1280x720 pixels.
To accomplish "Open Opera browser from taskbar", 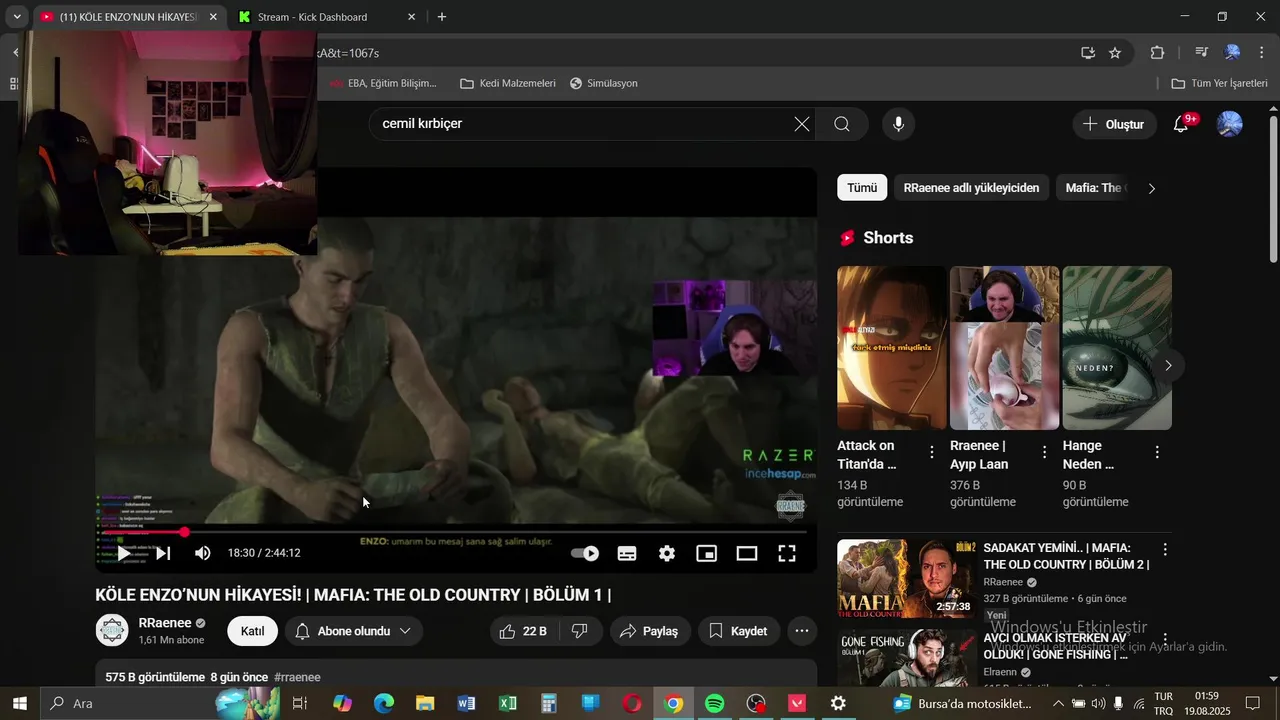I will [x=632, y=704].
